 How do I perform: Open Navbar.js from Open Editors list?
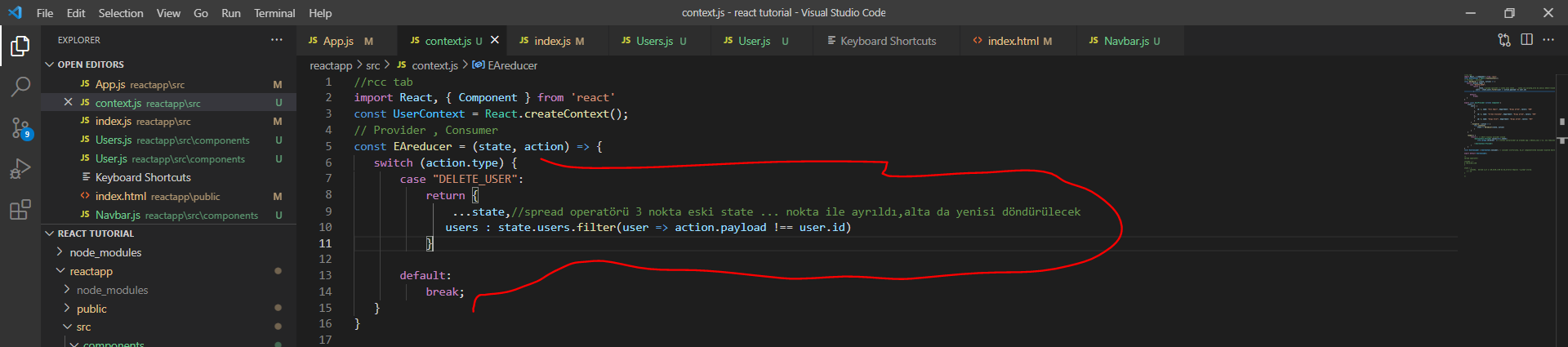pos(118,216)
